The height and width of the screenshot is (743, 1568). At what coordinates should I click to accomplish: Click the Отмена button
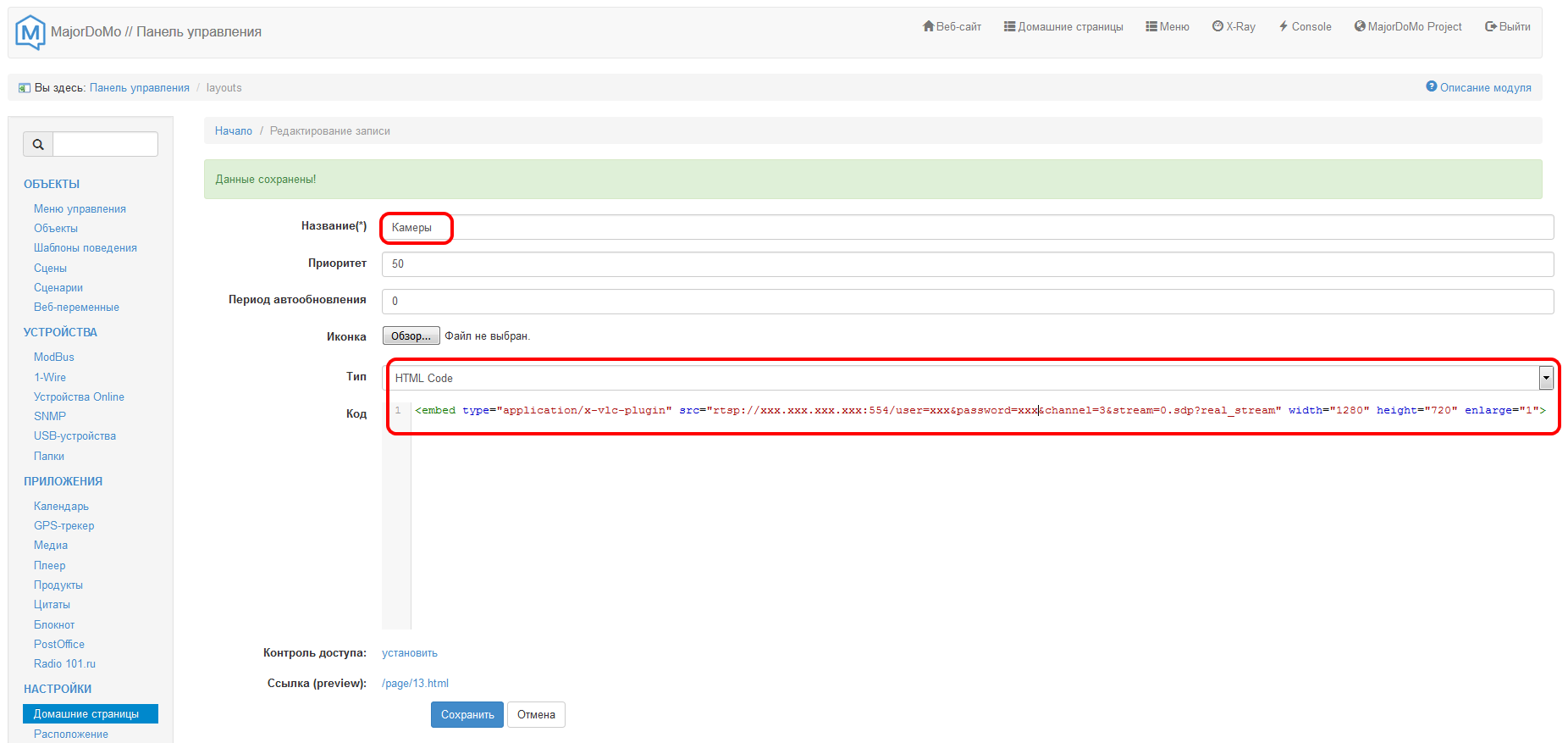coord(536,714)
